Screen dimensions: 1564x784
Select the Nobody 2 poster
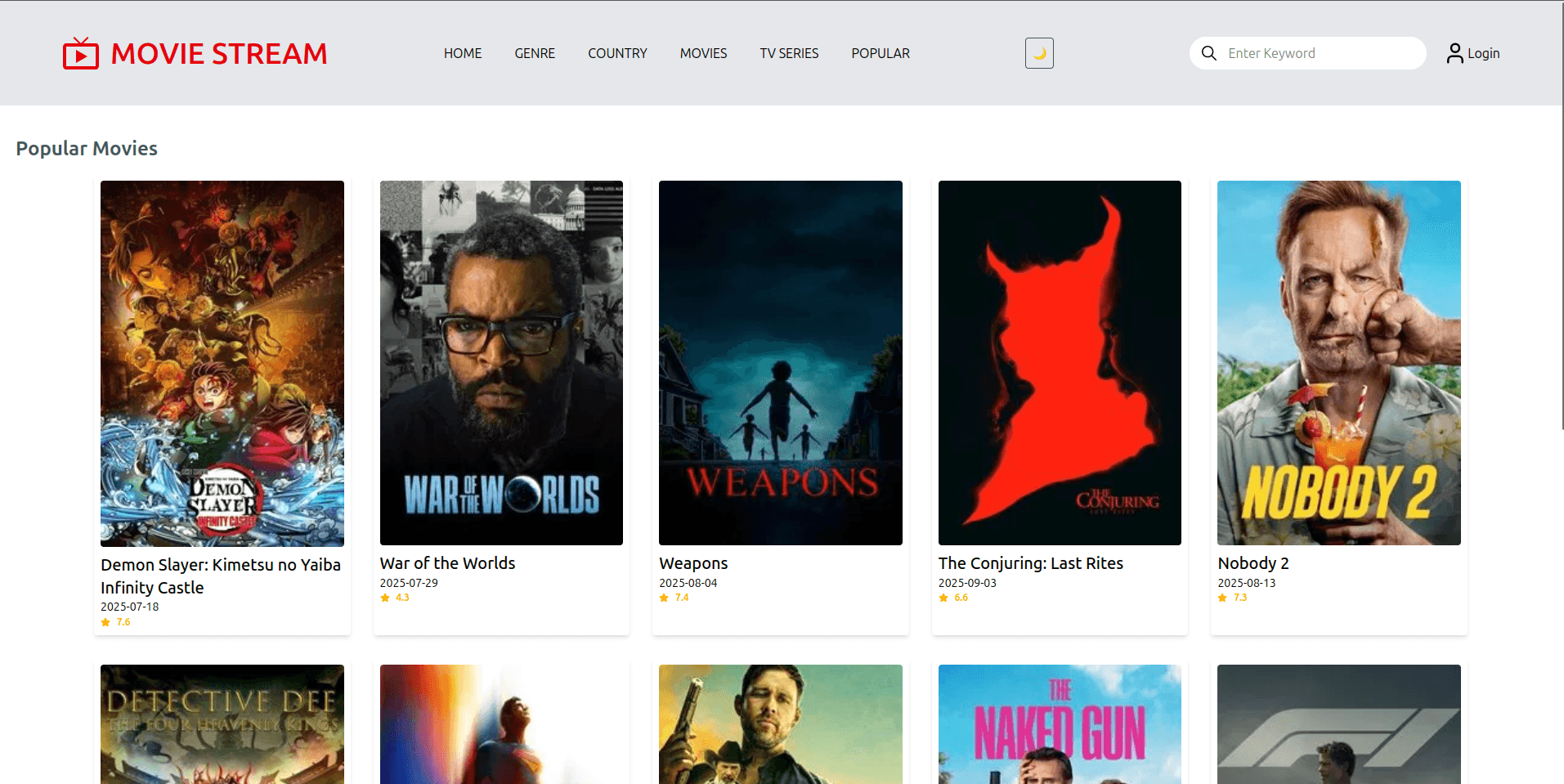[x=1339, y=363]
